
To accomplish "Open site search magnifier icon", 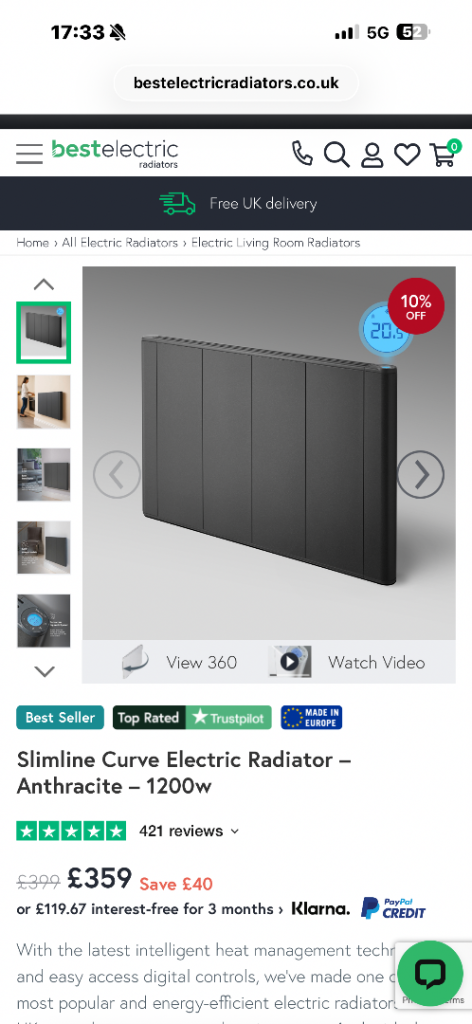I will [x=337, y=155].
